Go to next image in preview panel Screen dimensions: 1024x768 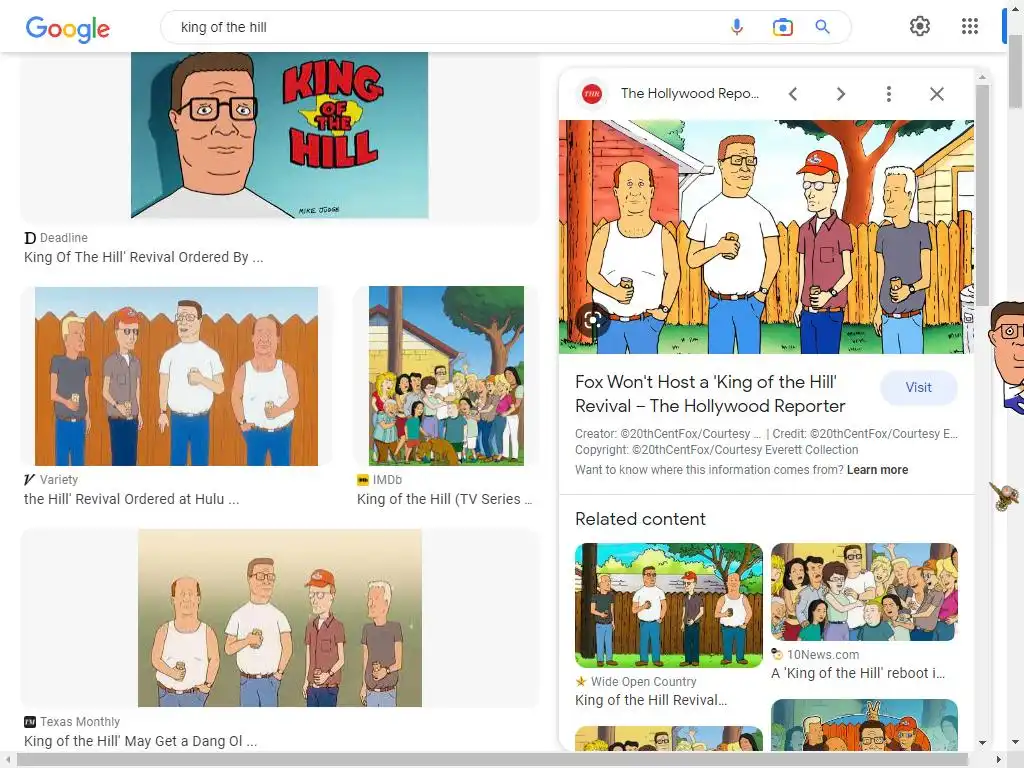[840, 94]
